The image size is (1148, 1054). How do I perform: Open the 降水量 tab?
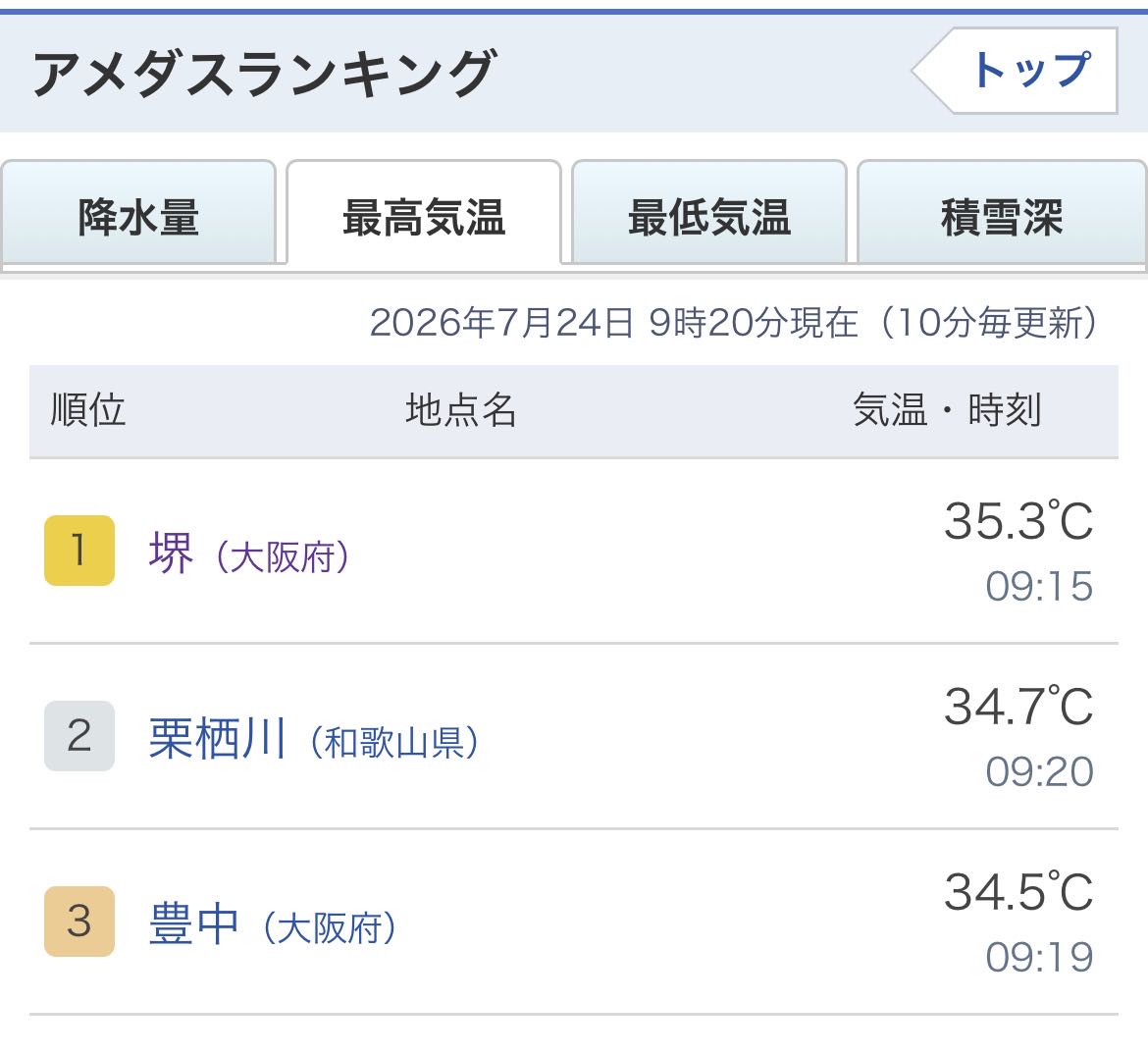(x=138, y=214)
